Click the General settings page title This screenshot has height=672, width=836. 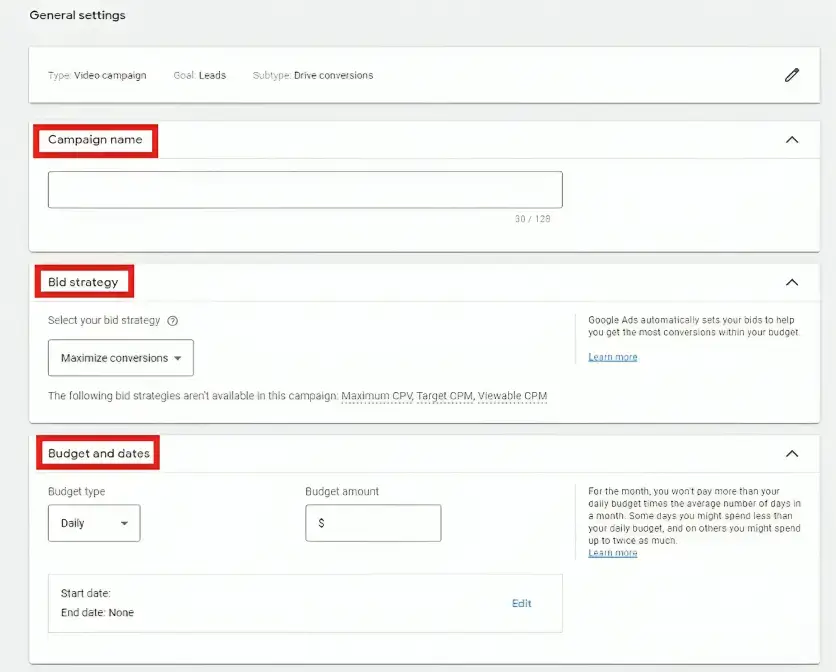pyautogui.click(x=77, y=15)
